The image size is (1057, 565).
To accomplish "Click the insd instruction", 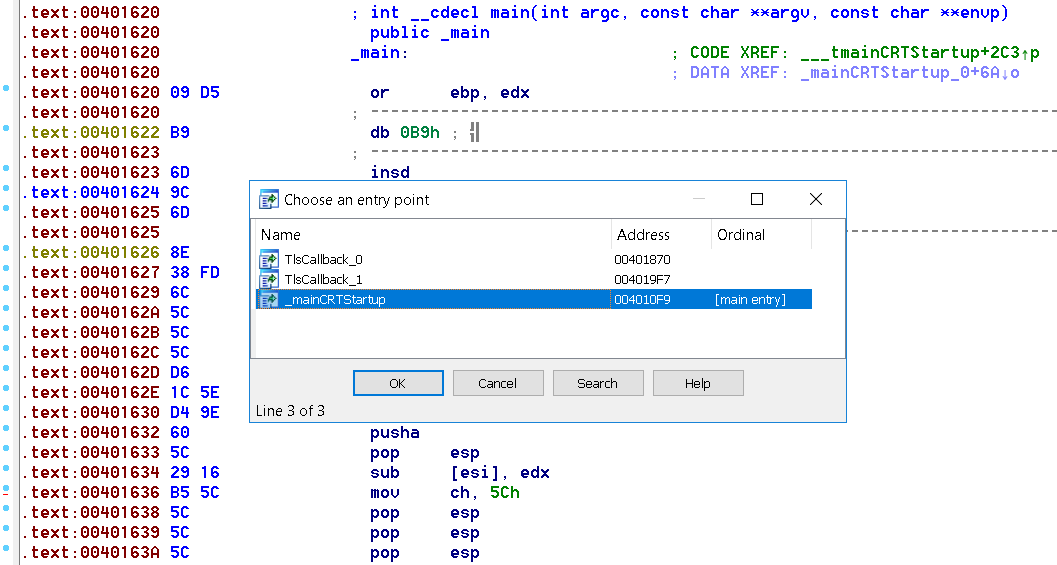I will click(390, 172).
